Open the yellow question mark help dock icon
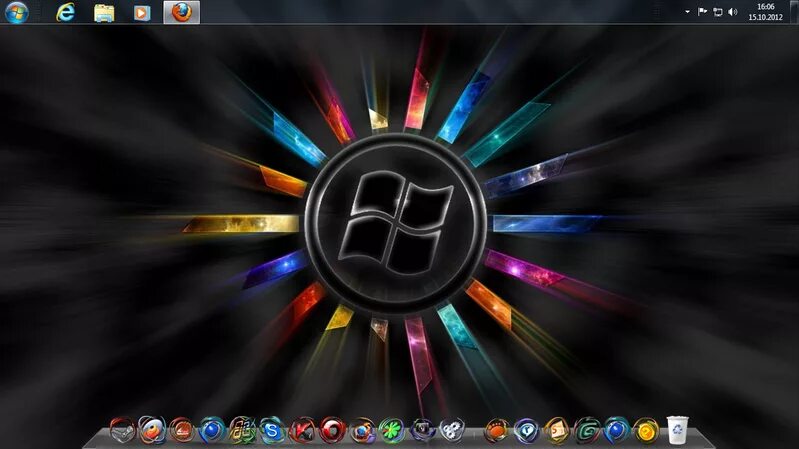Screen dimensions: 799x449 click(646, 431)
